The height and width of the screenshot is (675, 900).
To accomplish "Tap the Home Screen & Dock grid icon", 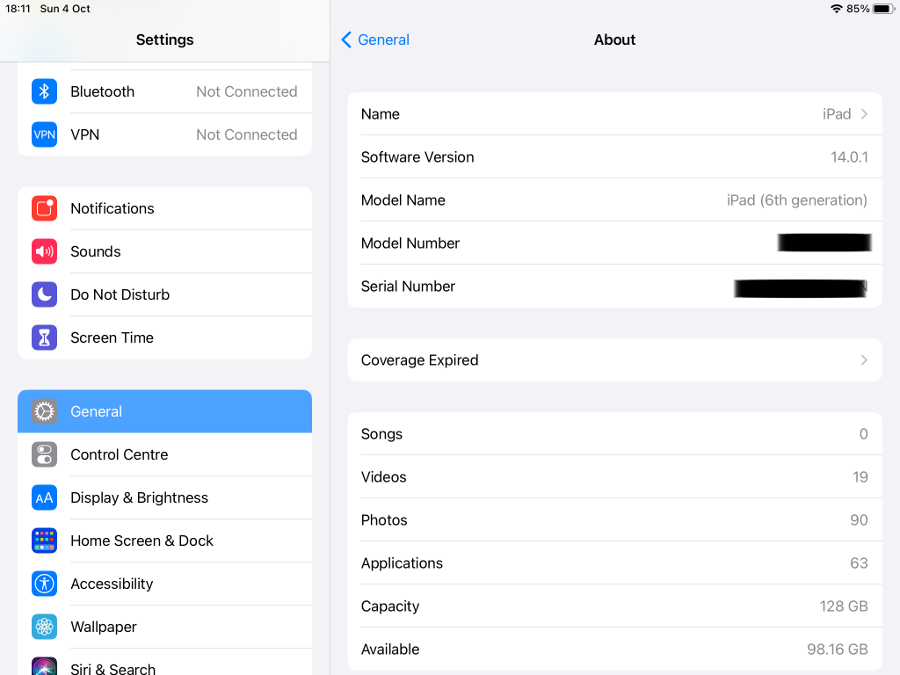I will (x=44, y=541).
